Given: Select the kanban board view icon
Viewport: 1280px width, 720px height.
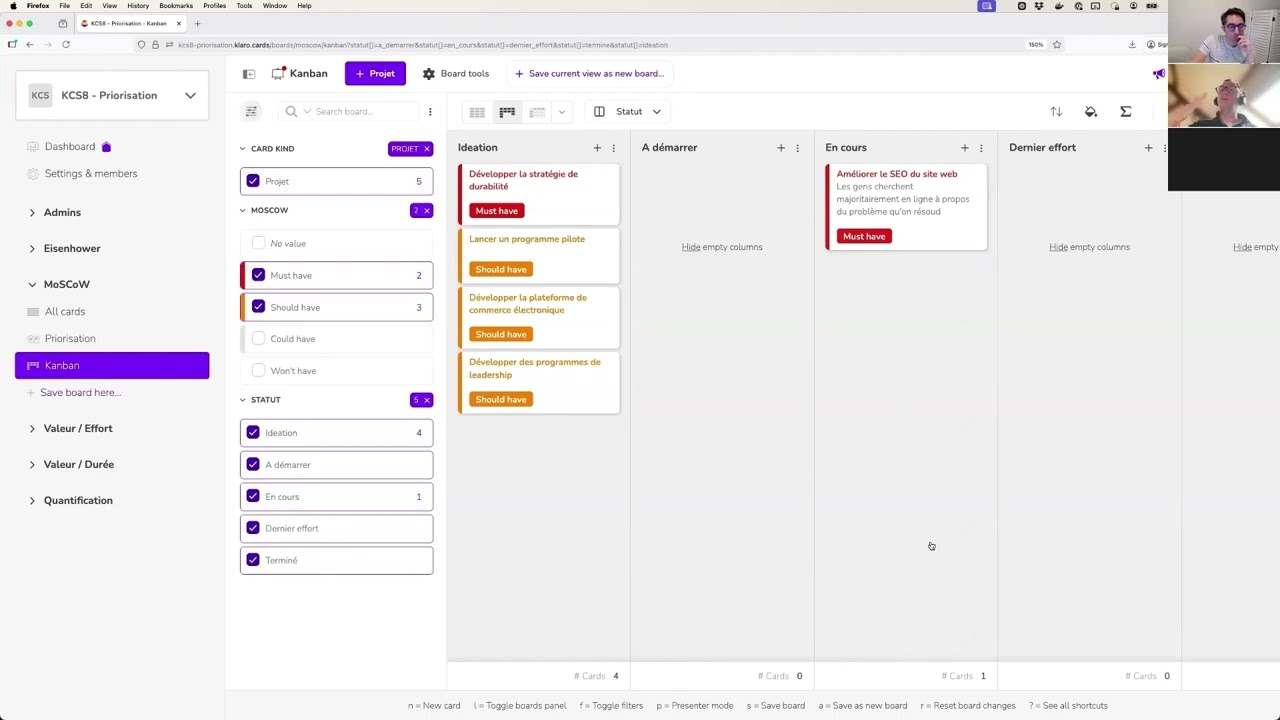Looking at the screenshot, I should 507,112.
